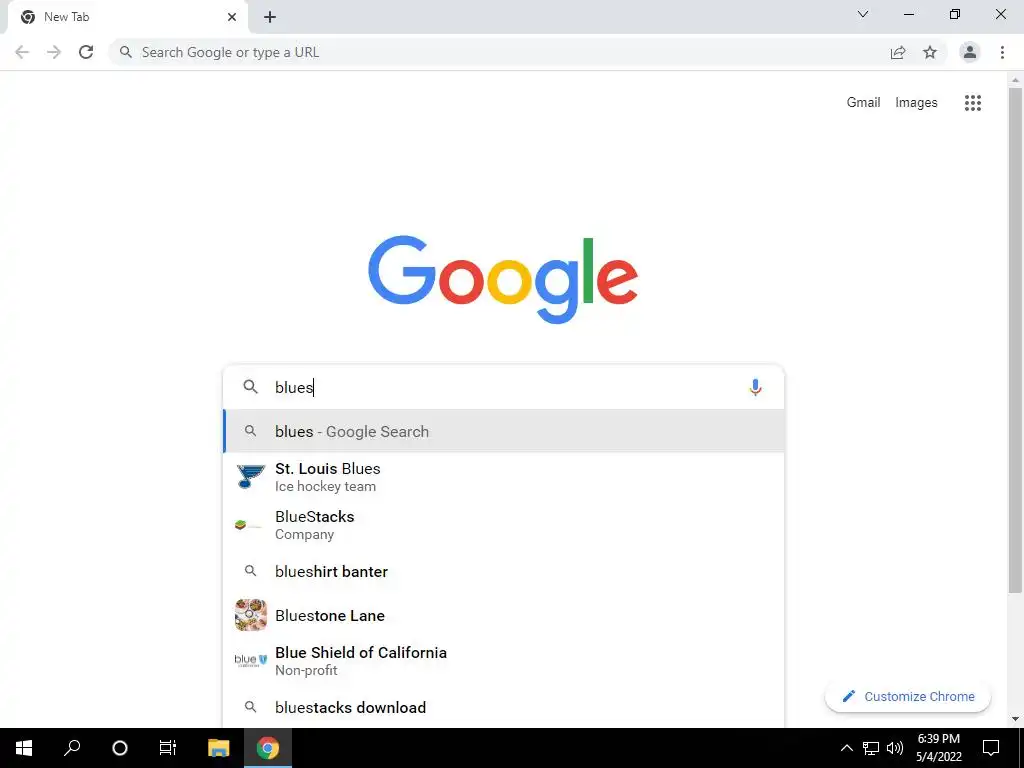Viewport: 1024px width, 768px height.
Task: Select the 'blueshirt banter' suggestion
Action: [x=504, y=571]
